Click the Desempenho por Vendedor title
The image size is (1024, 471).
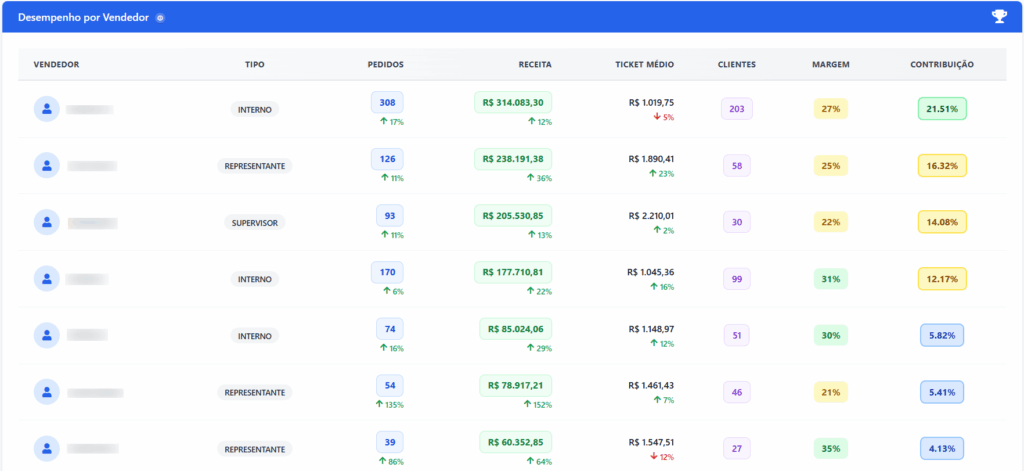point(84,18)
